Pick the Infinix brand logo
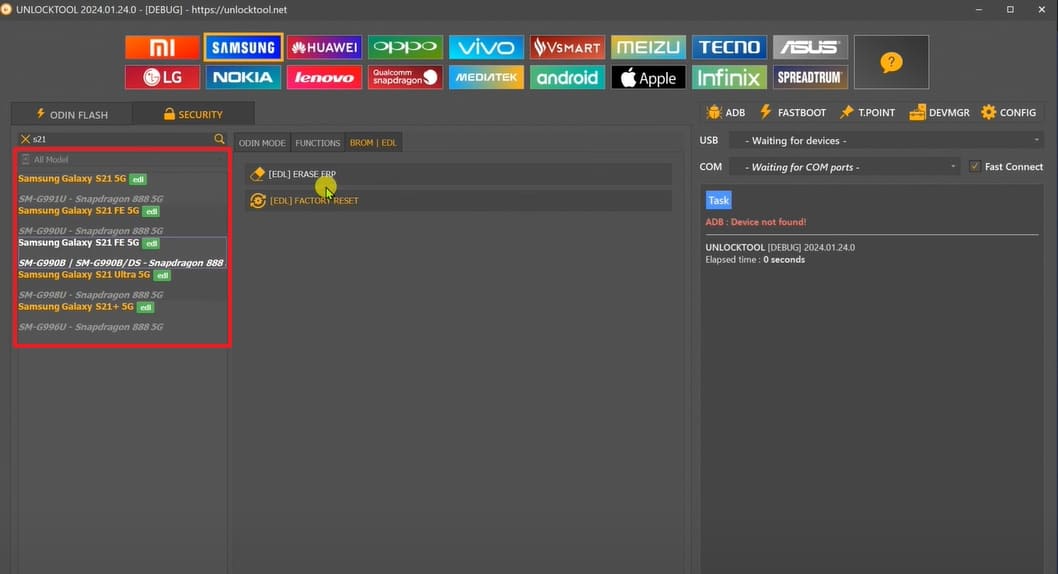The height and width of the screenshot is (574, 1058). click(729, 78)
